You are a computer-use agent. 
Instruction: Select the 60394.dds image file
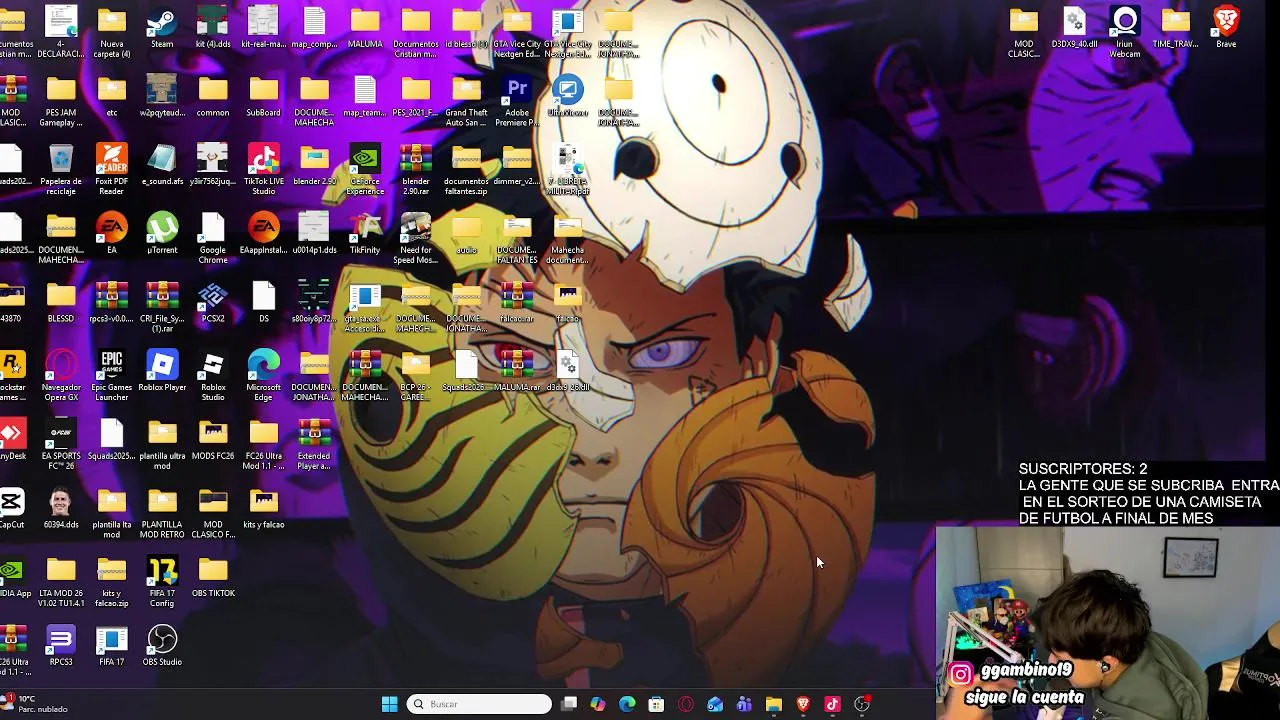click(61, 508)
